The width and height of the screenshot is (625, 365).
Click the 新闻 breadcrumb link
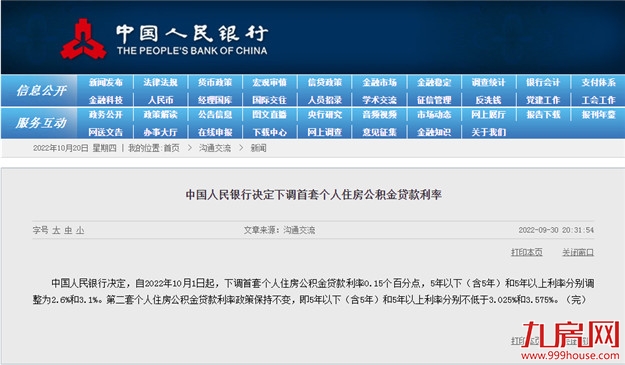(258, 148)
